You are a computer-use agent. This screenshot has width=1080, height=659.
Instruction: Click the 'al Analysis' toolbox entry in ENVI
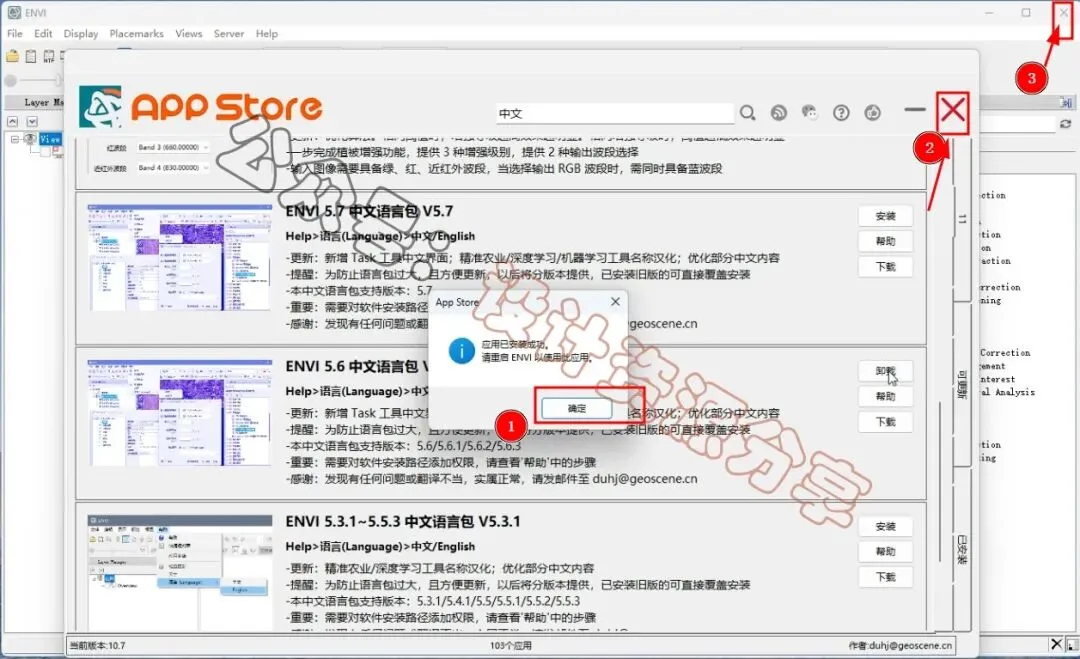(x=1007, y=392)
